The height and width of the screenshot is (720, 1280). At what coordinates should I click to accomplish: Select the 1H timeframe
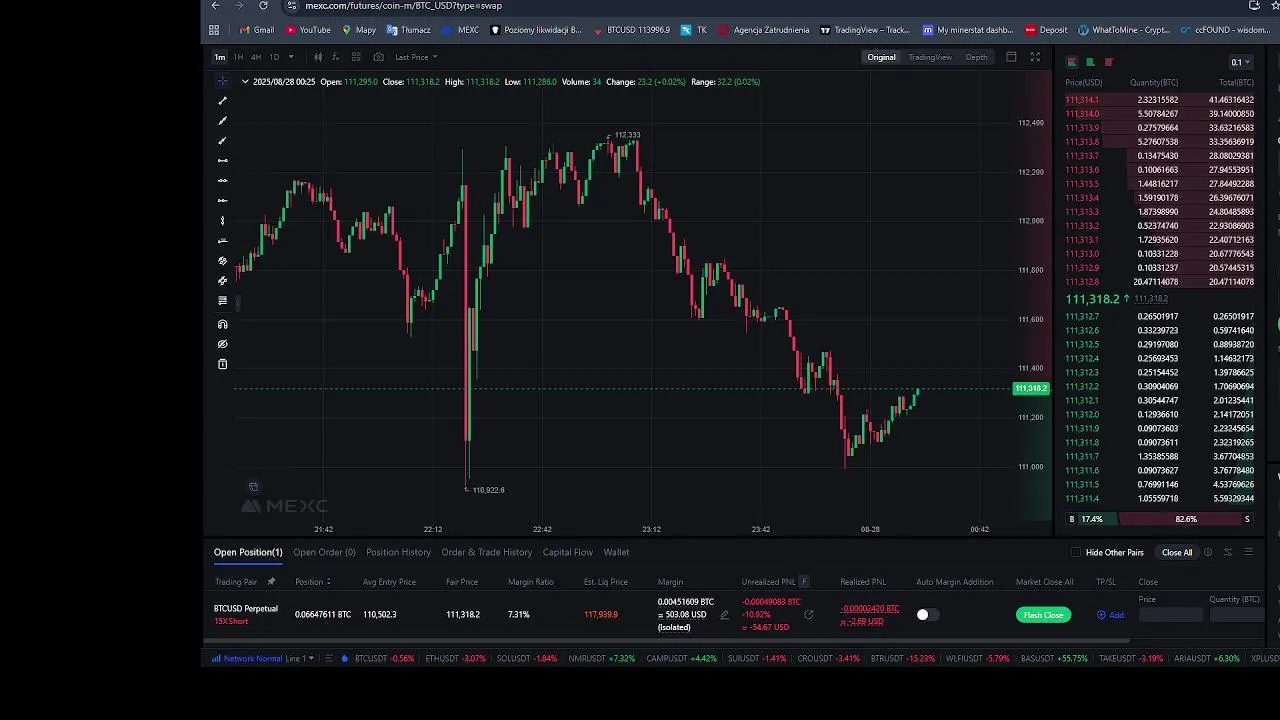pyautogui.click(x=238, y=57)
